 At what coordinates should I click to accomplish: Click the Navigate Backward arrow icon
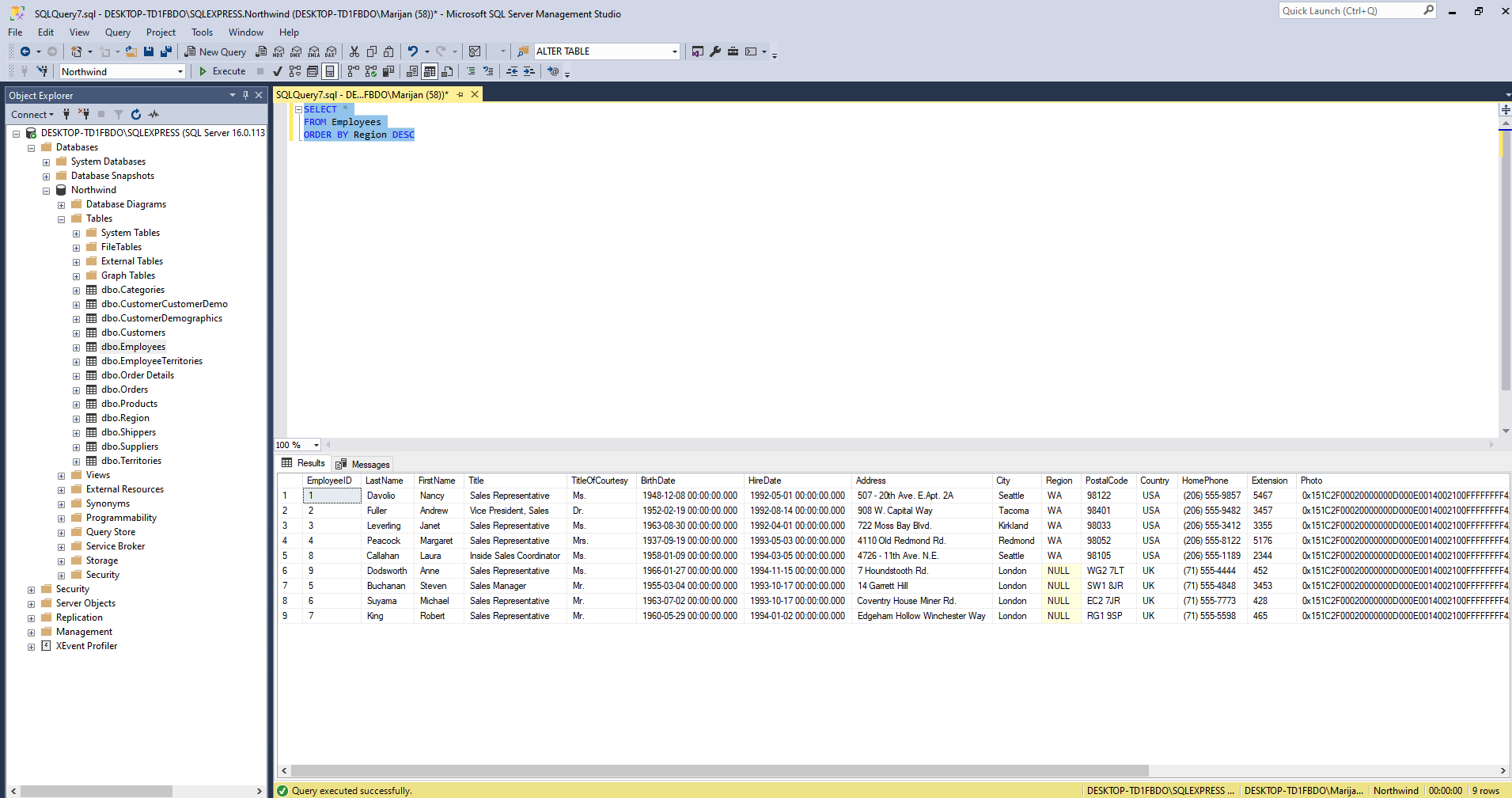[x=25, y=51]
